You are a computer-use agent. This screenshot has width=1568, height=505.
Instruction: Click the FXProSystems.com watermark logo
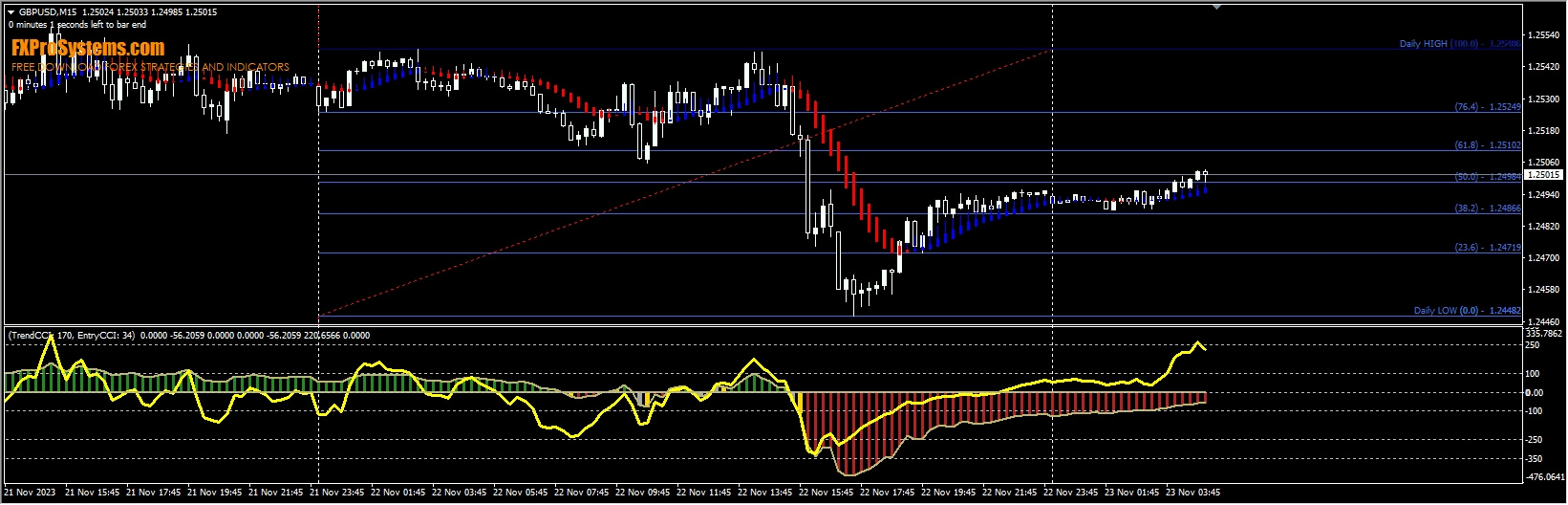(88, 48)
